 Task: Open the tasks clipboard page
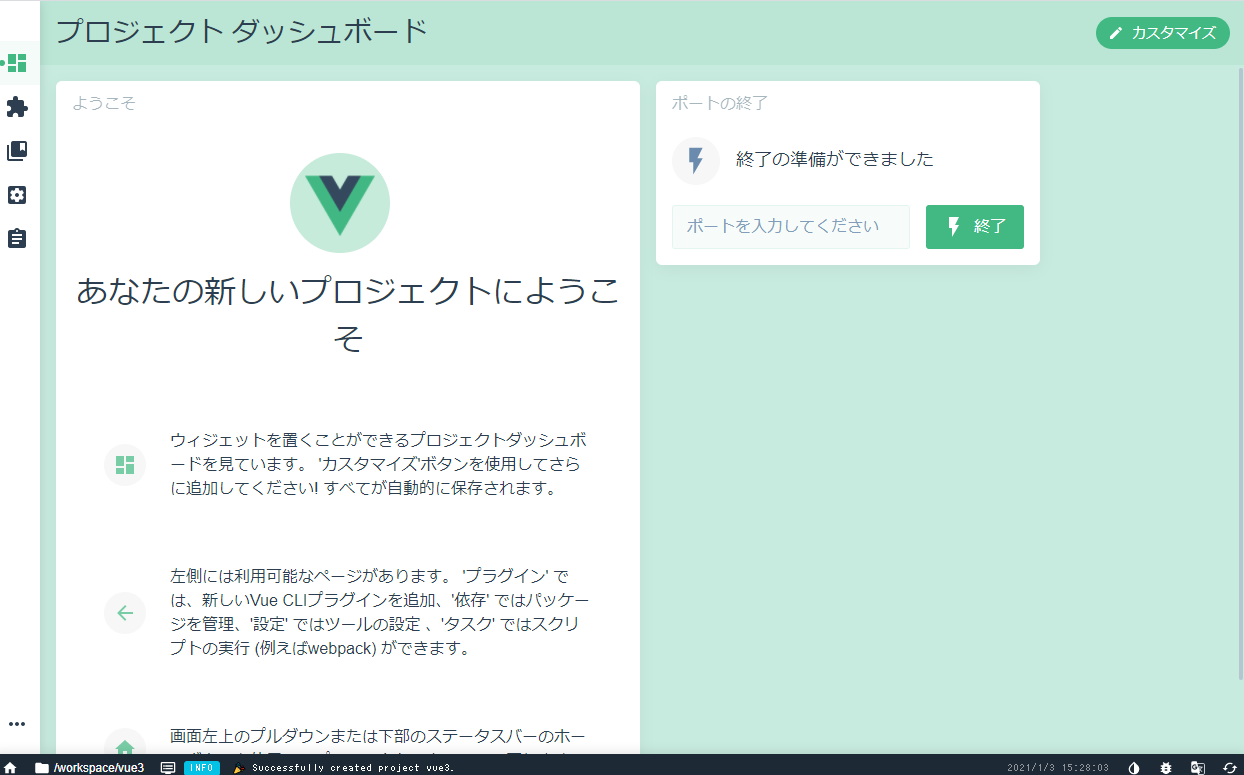point(17,239)
